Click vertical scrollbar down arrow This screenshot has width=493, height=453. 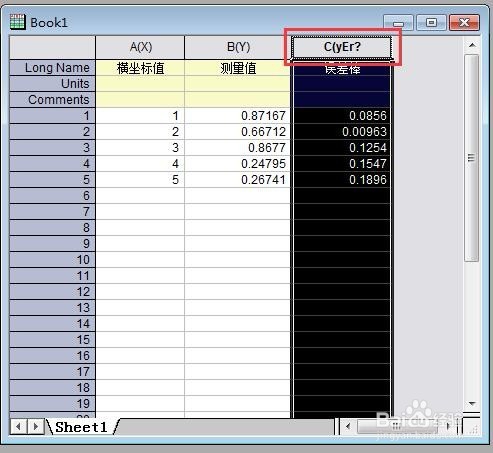tap(472, 404)
